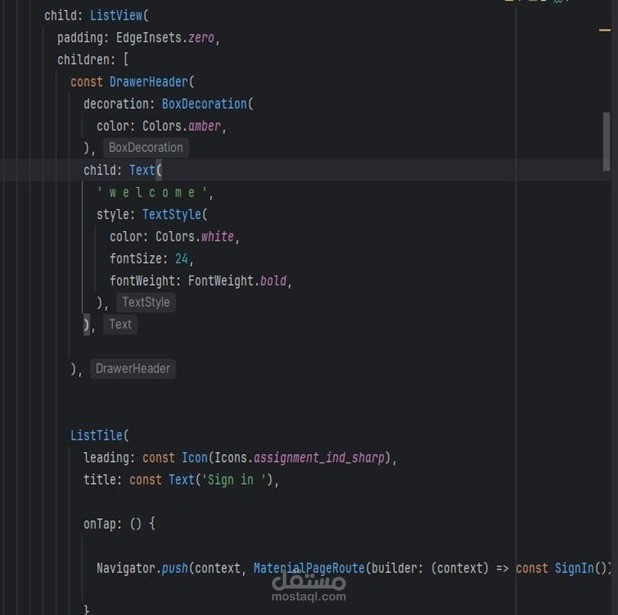Click Text constructor in the title line

181,480
